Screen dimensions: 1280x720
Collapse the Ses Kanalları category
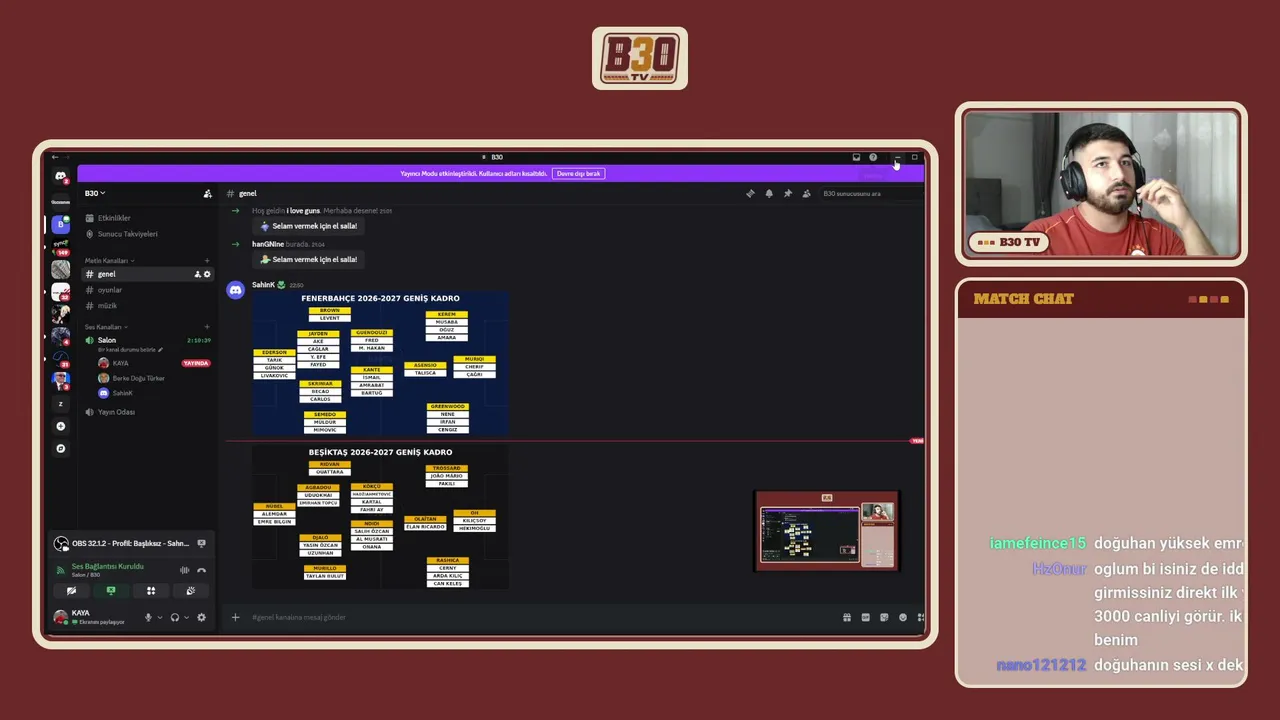[106, 327]
